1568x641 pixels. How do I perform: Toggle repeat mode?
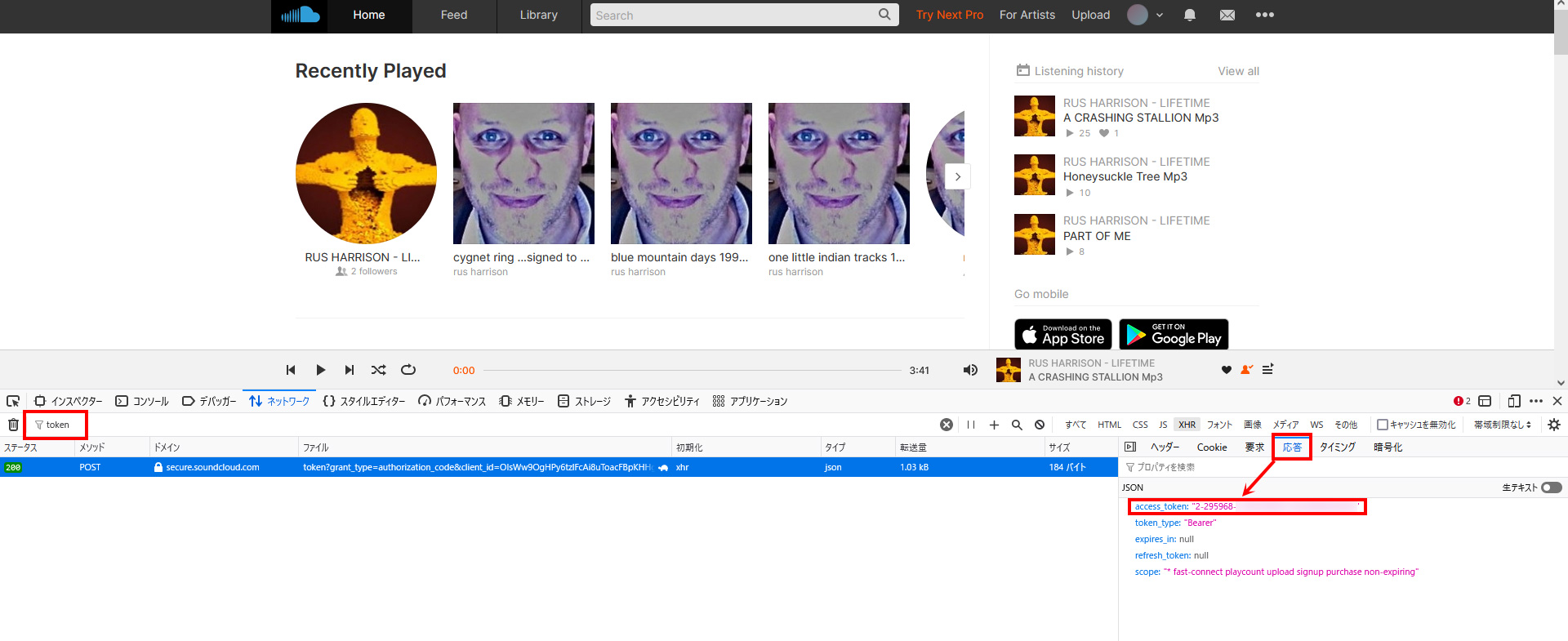(x=408, y=370)
